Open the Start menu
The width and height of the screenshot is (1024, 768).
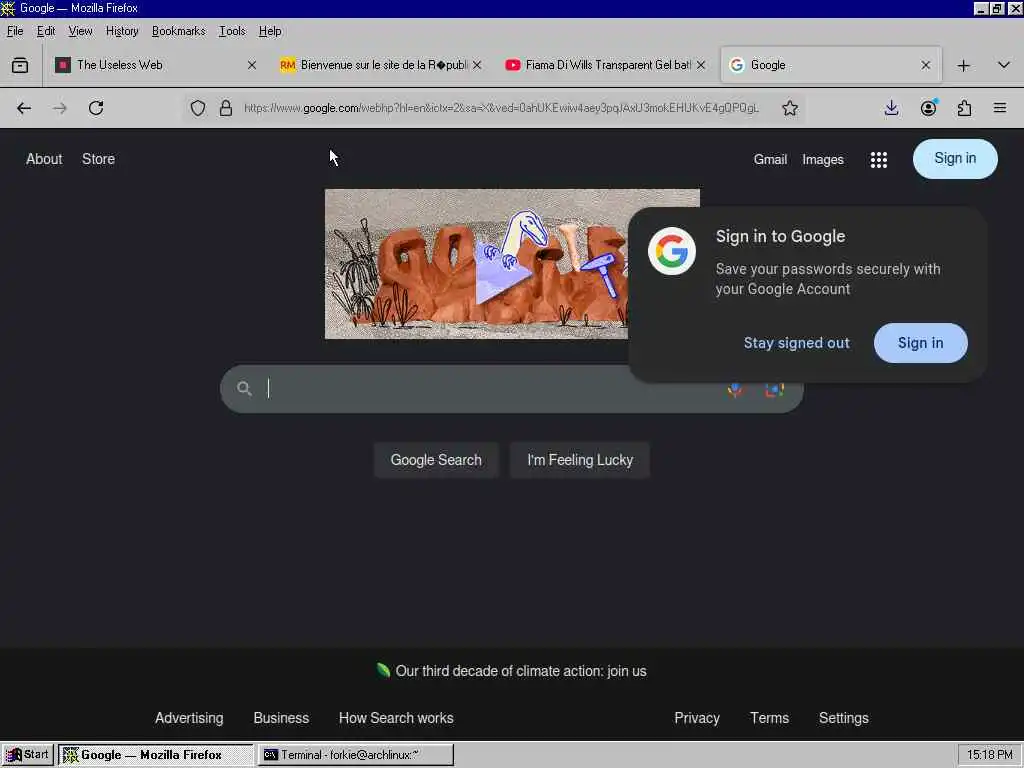click(x=27, y=755)
